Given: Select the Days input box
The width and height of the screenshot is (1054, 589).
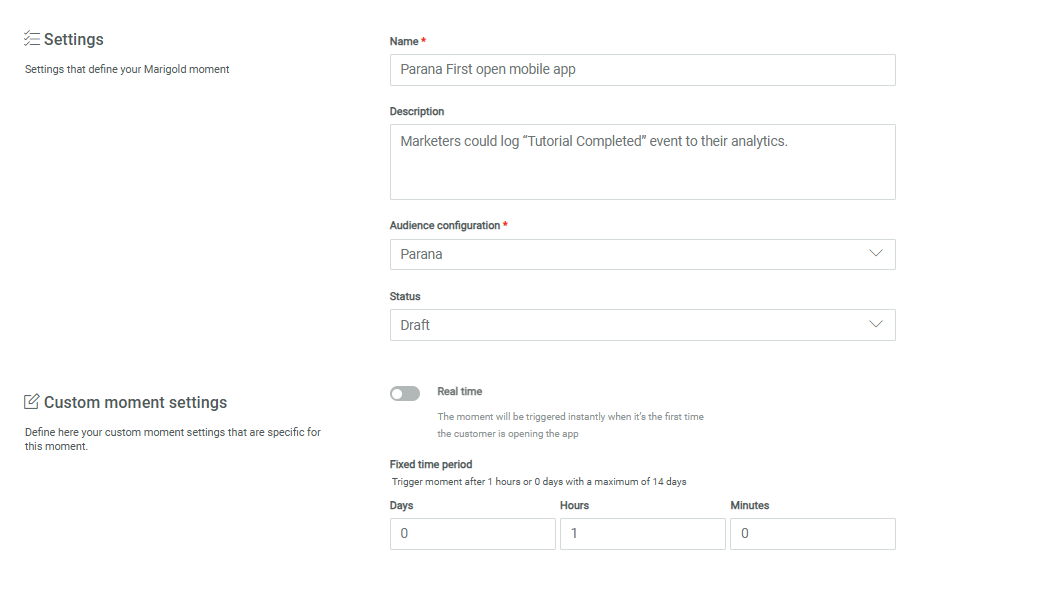Looking at the screenshot, I should (x=472, y=534).
